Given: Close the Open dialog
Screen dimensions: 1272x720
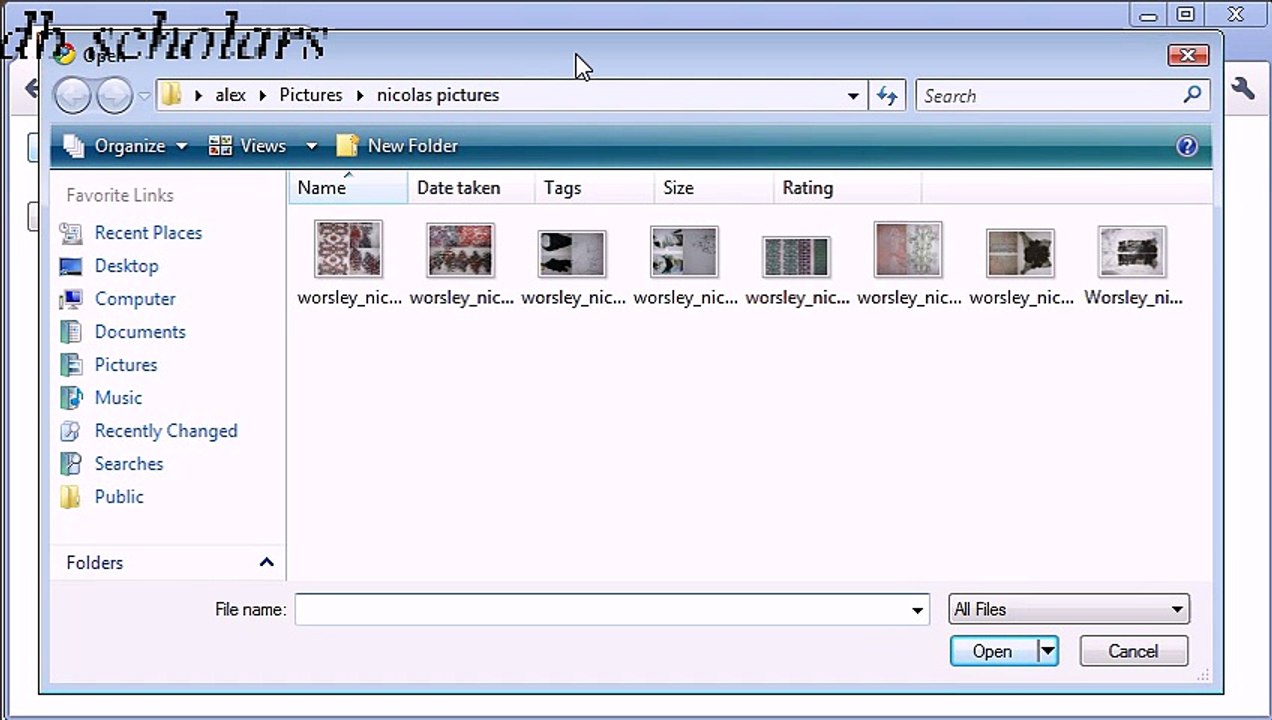Looking at the screenshot, I should click(x=1188, y=55).
